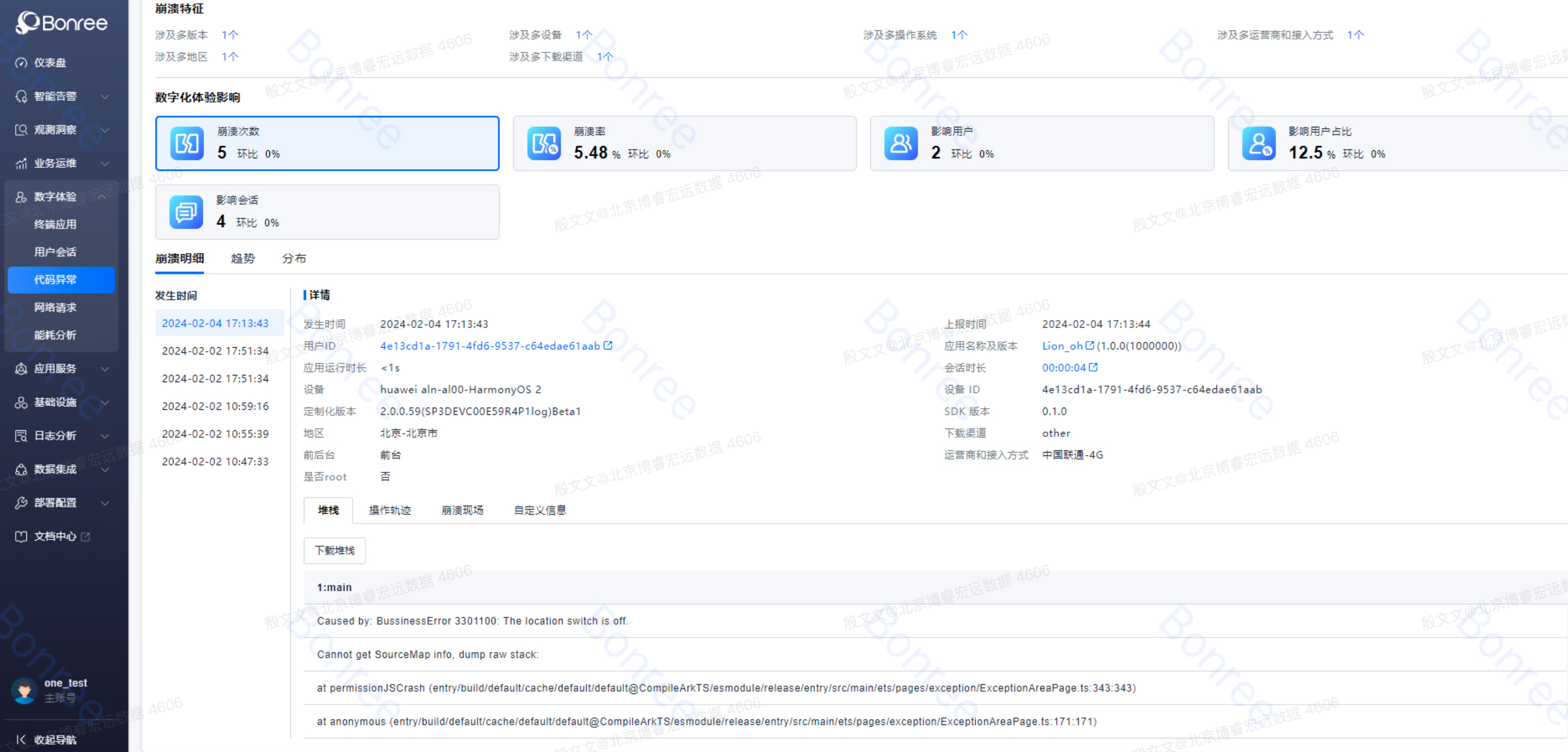Click the 影响用户 card icon
1568x752 pixels.
click(900, 144)
